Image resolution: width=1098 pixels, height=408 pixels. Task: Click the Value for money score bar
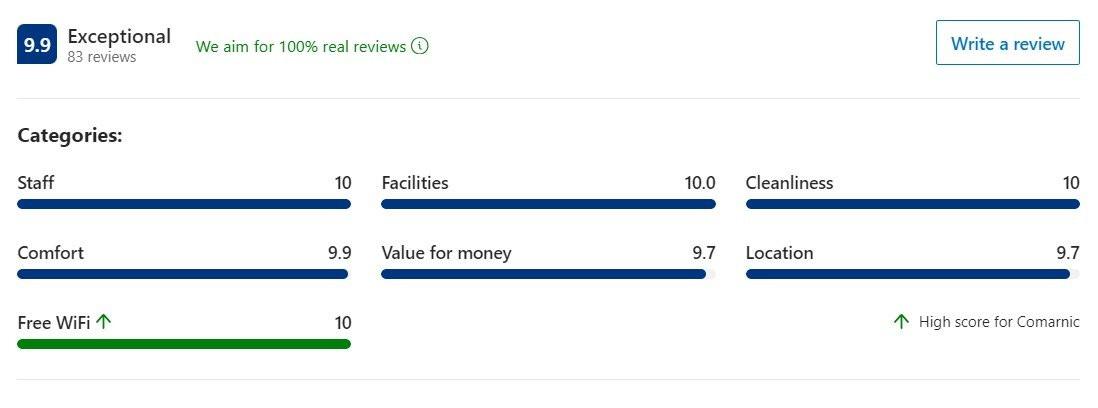(548, 274)
